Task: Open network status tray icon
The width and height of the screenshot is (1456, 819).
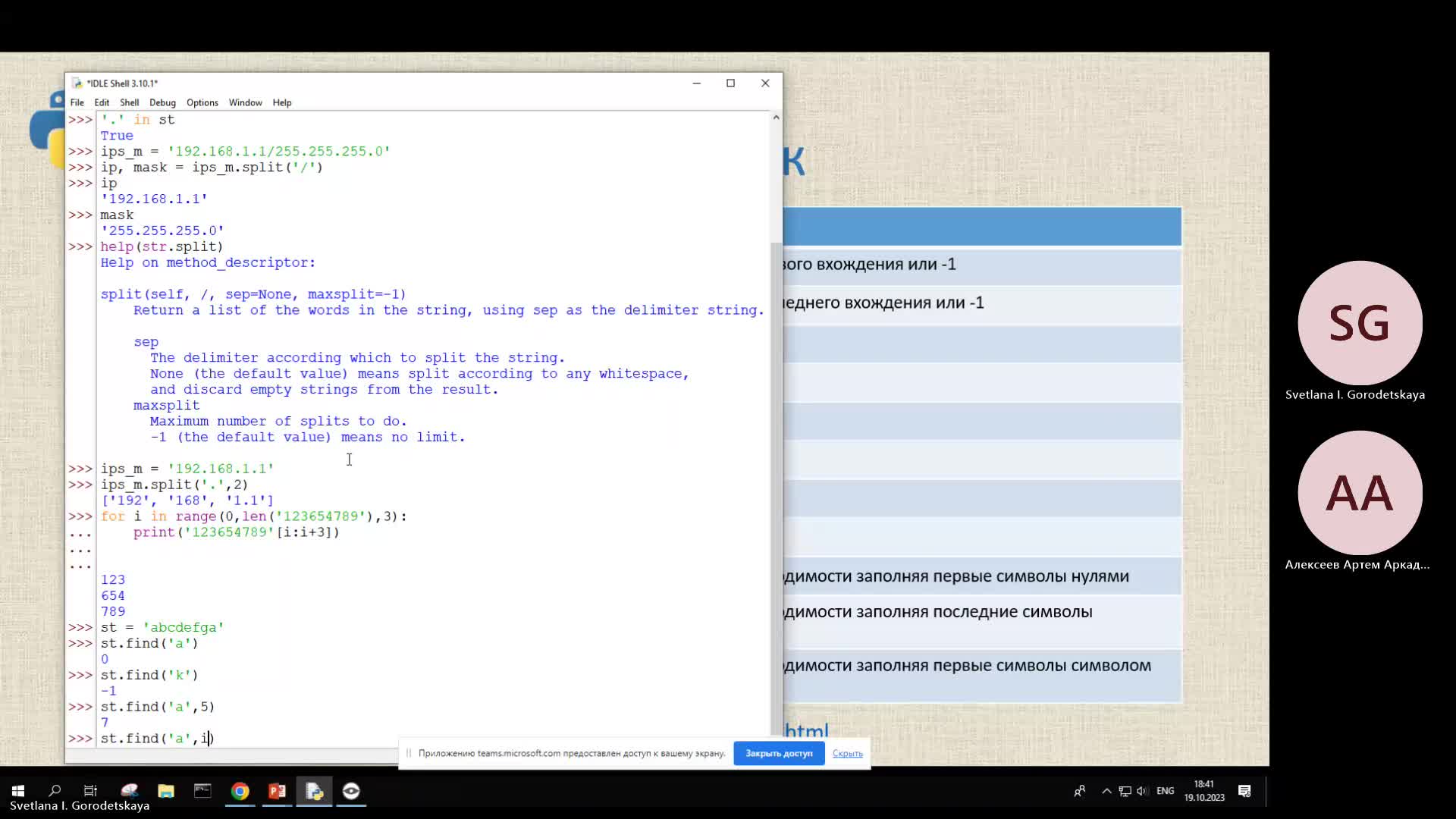Action: click(1125, 791)
